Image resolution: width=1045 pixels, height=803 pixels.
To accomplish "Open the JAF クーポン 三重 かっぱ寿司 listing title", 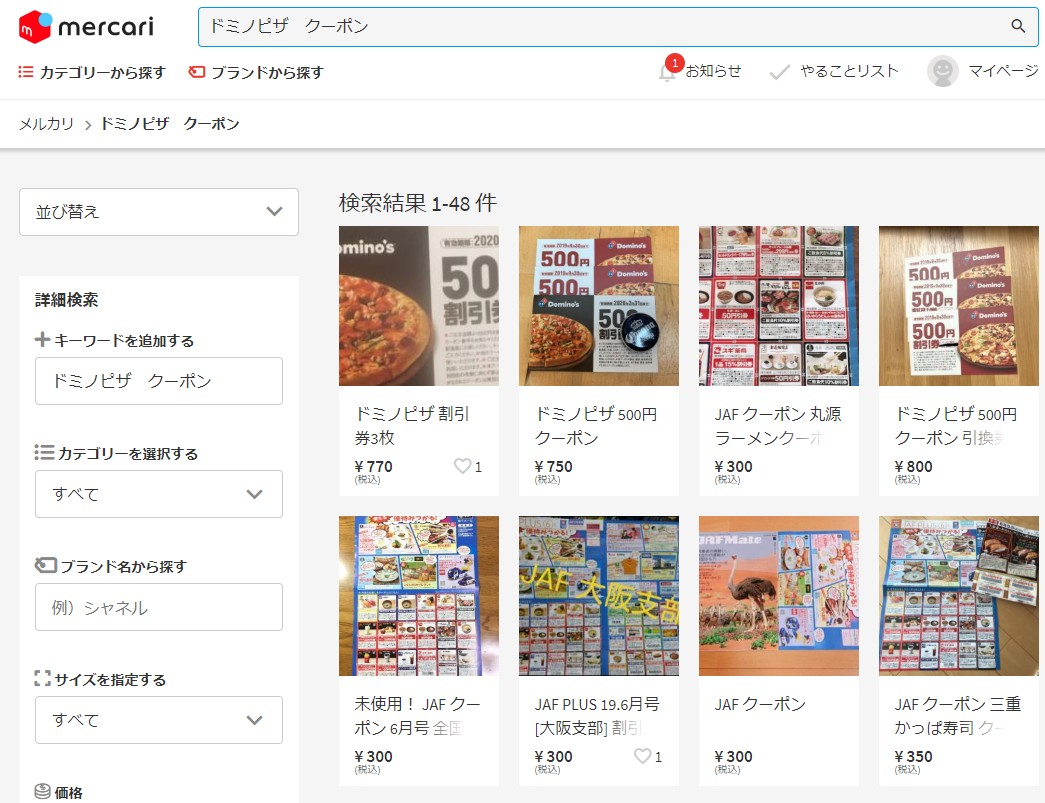I will click(x=958, y=716).
